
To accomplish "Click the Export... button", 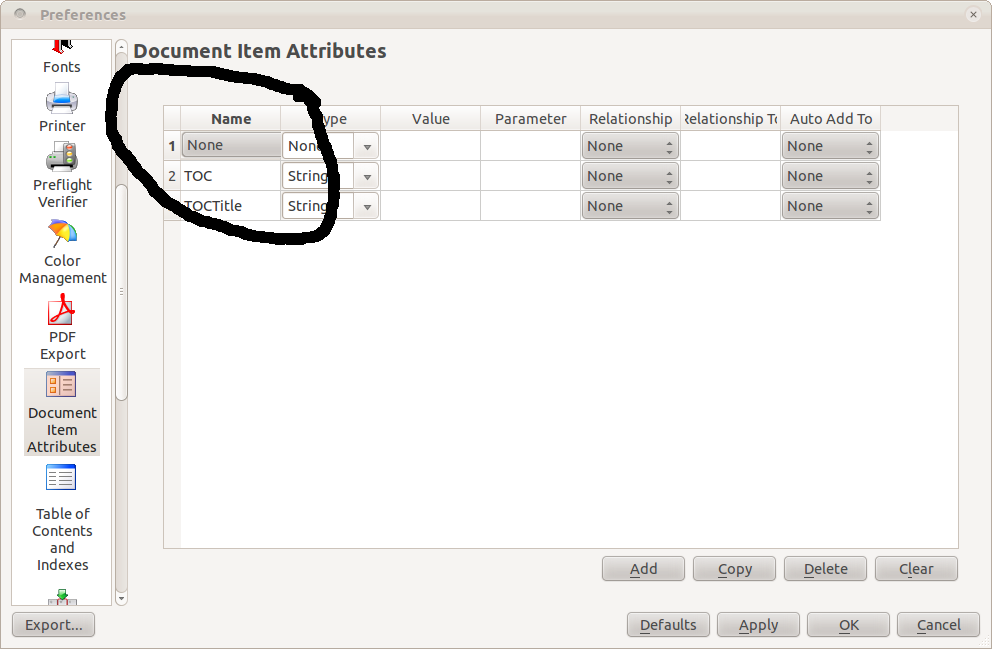I will click(x=53, y=625).
